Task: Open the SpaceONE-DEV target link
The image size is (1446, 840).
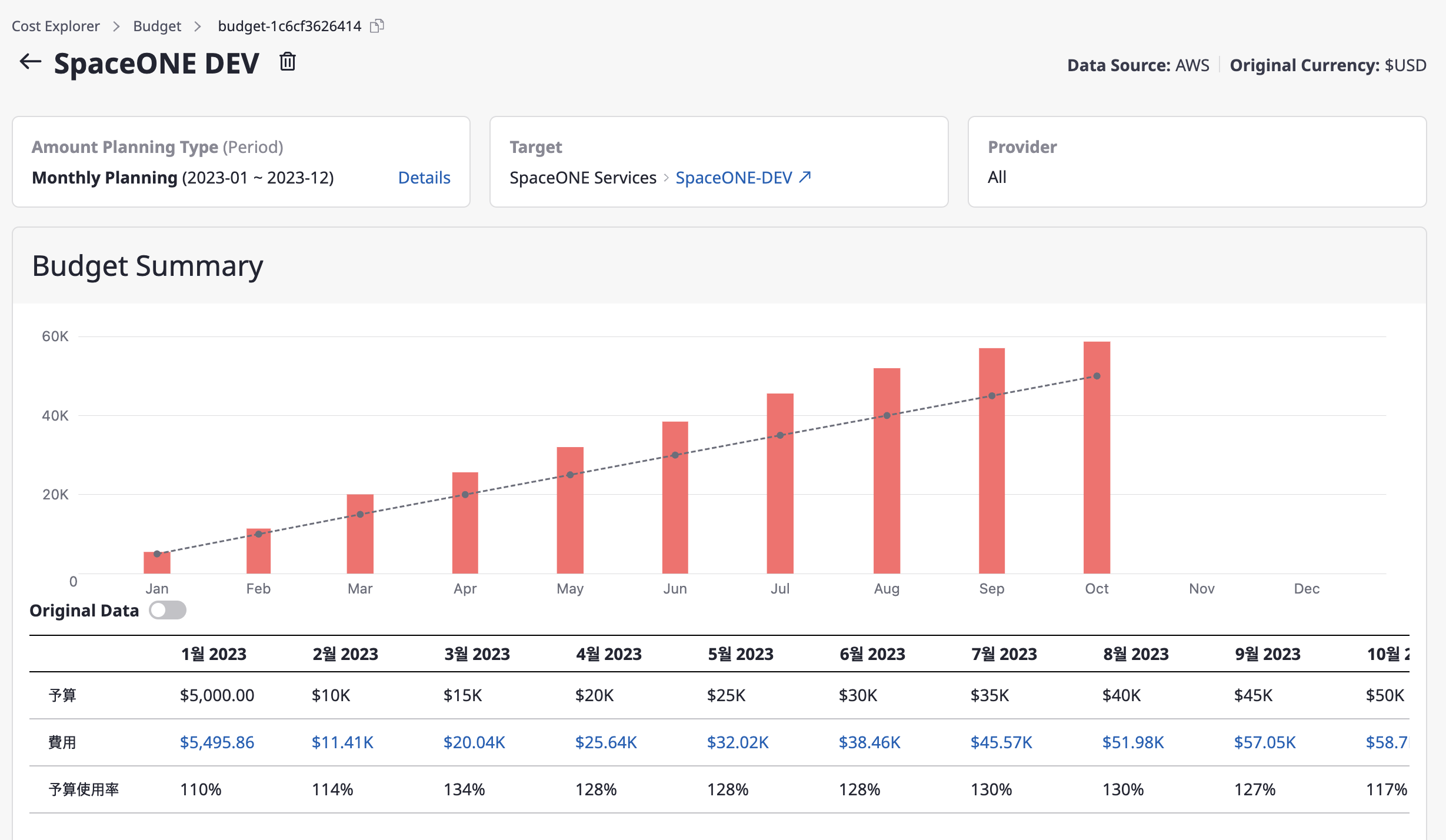Action: [734, 178]
